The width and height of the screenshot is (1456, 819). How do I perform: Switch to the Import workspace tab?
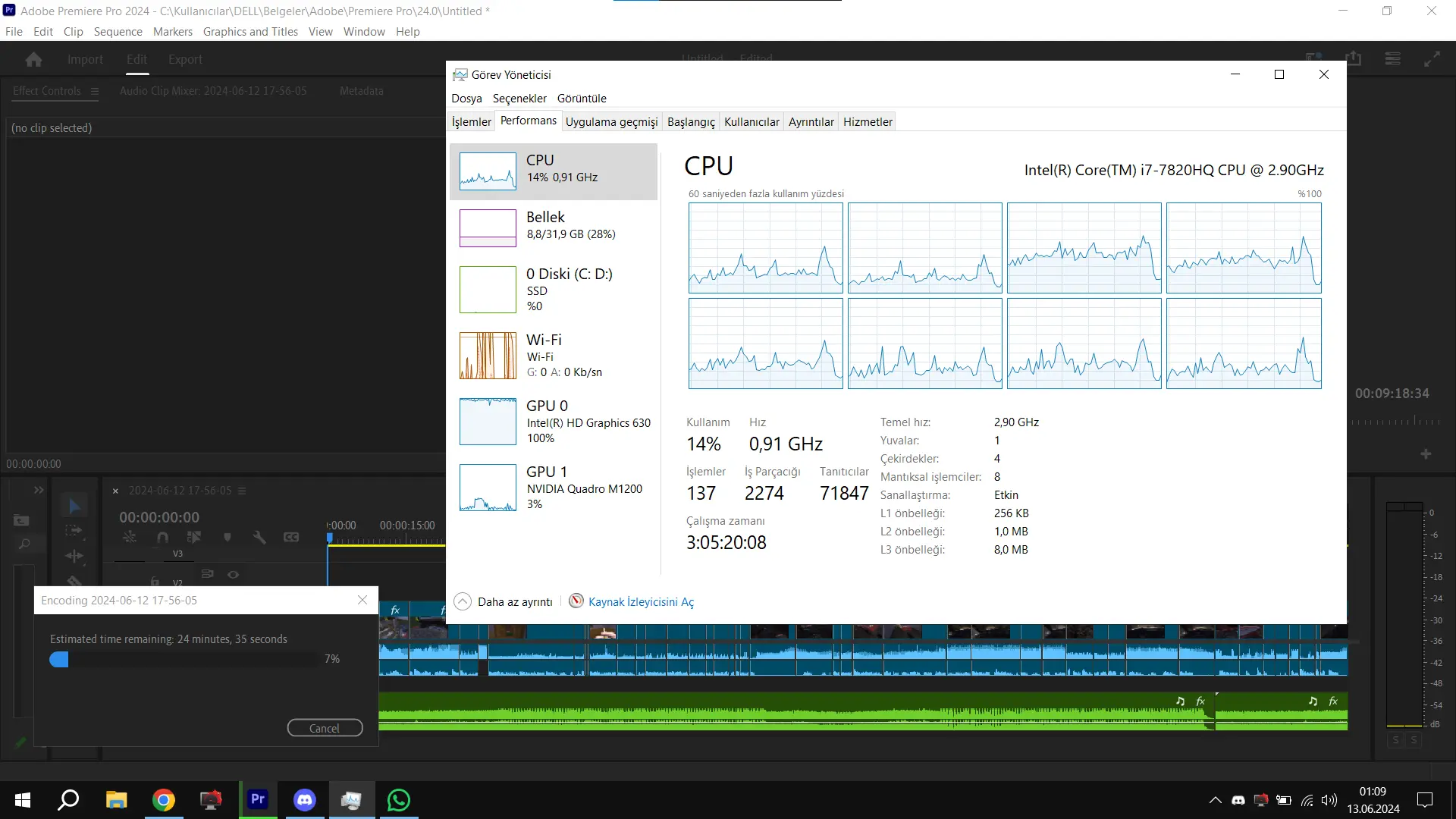pos(85,59)
